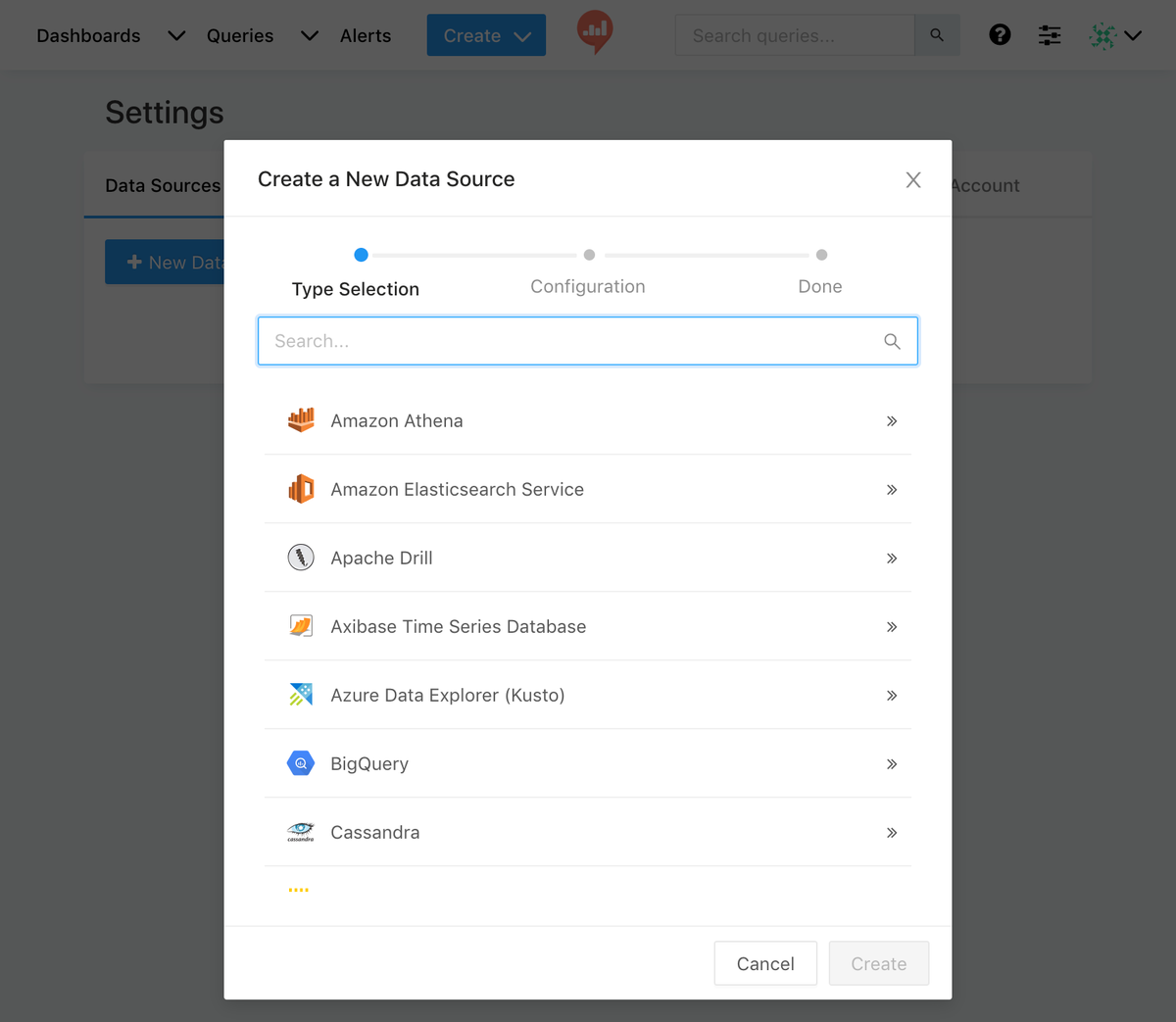Image resolution: width=1176 pixels, height=1022 pixels.
Task: Focus the data source Search field
Action: click(x=588, y=341)
